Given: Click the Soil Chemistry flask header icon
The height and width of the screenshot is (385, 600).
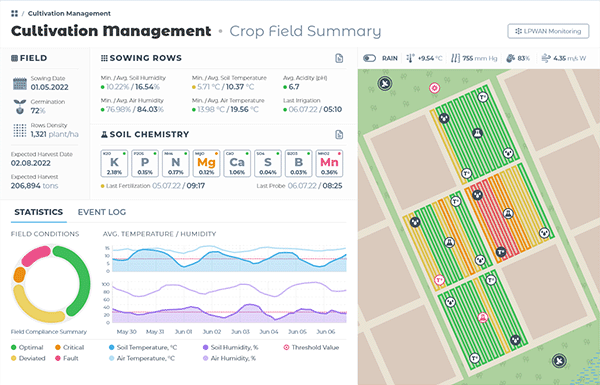Looking at the screenshot, I should coord(104,134).
